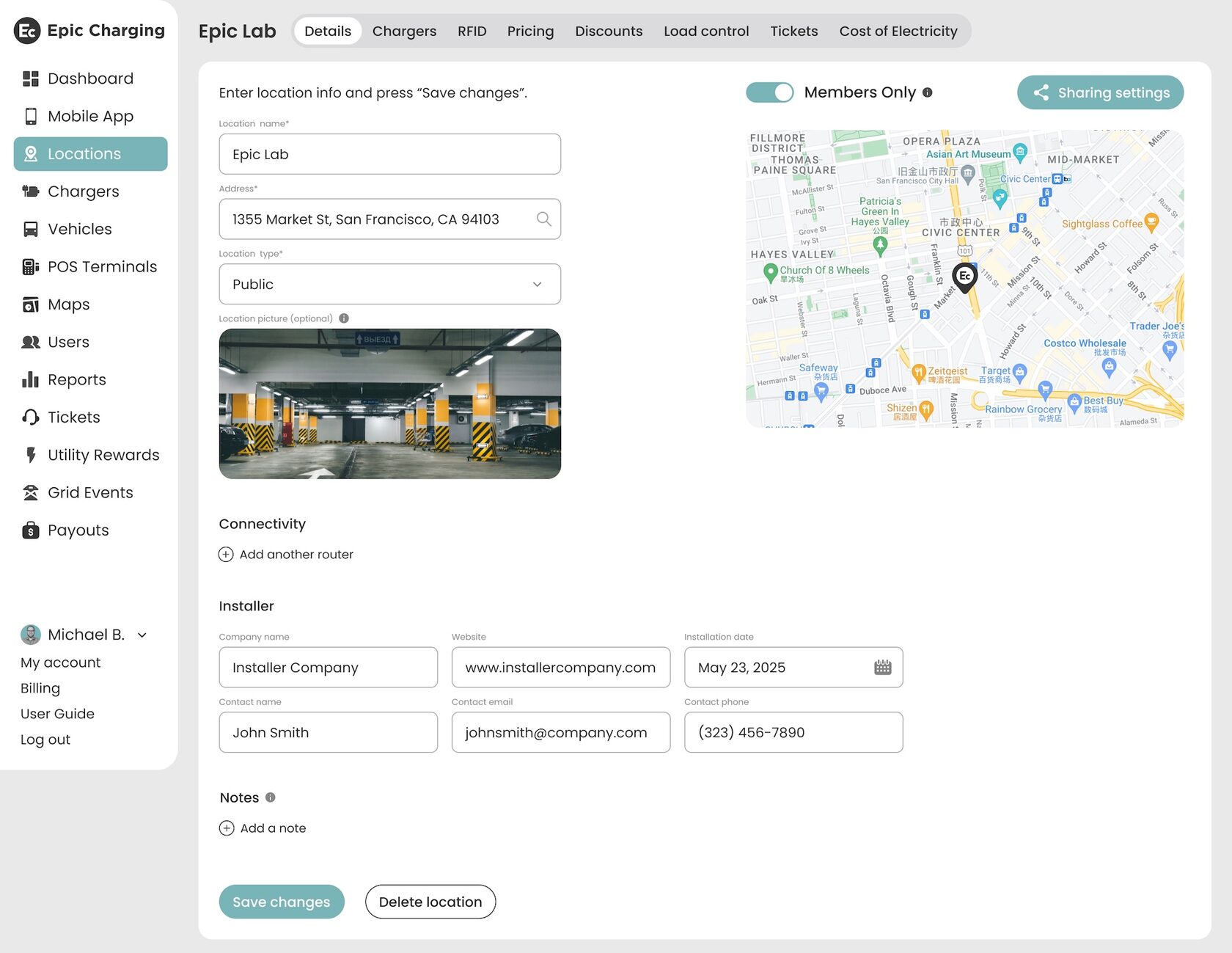This screenshot has width=1232, height=953.
Task: Click the parking garage location picture
Action: click(389, 404)
